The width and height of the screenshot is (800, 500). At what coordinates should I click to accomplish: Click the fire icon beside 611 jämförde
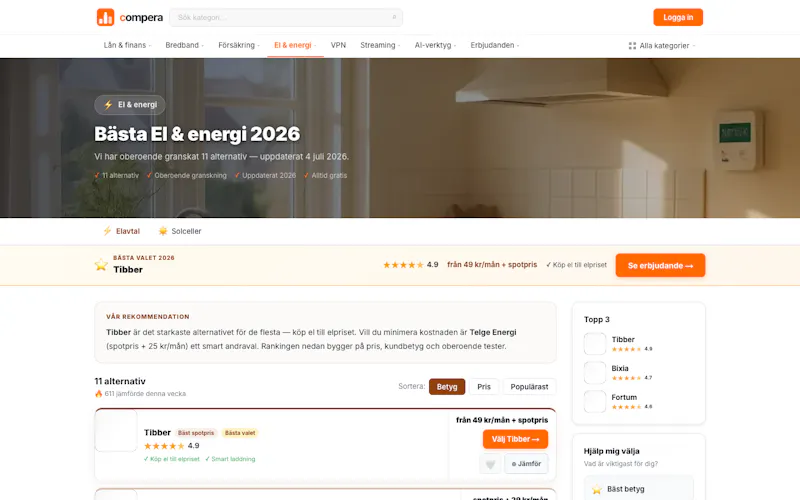[98, 393]
